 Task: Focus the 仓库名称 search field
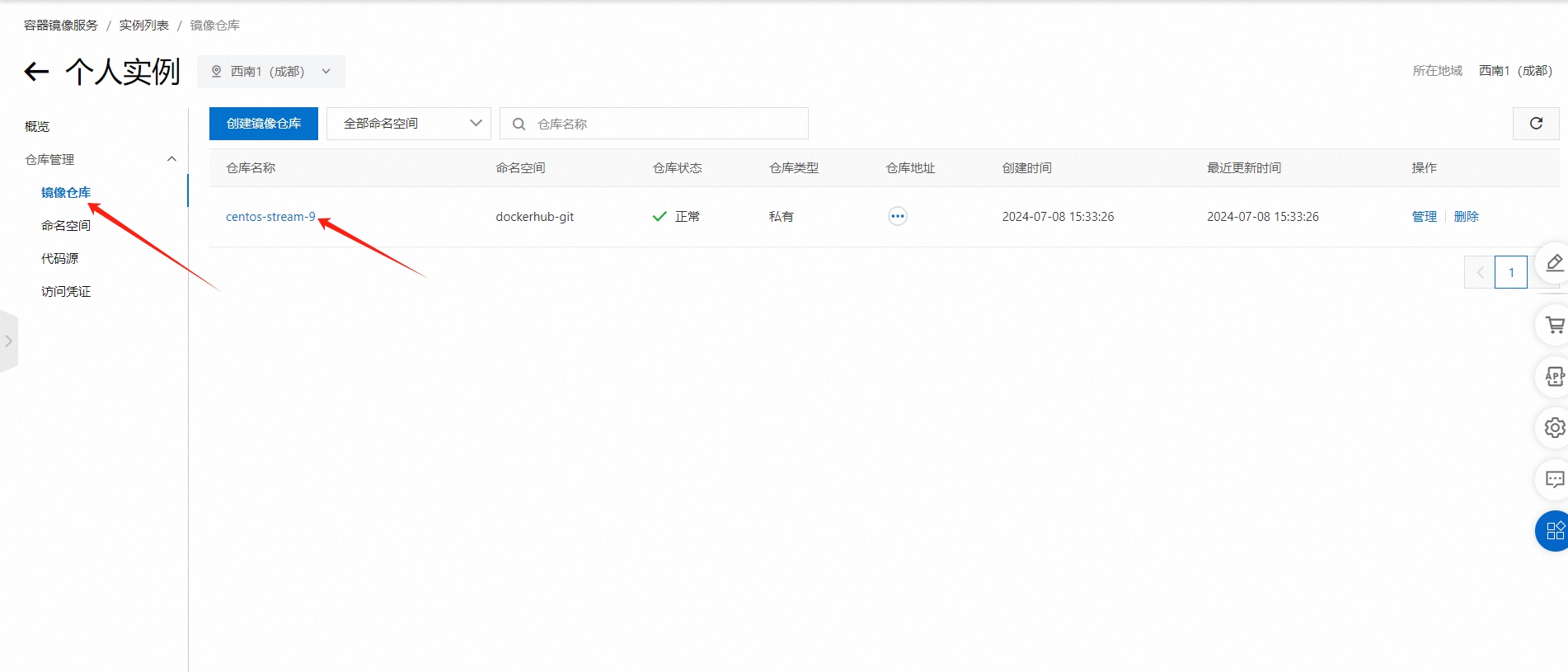point(668,124)
